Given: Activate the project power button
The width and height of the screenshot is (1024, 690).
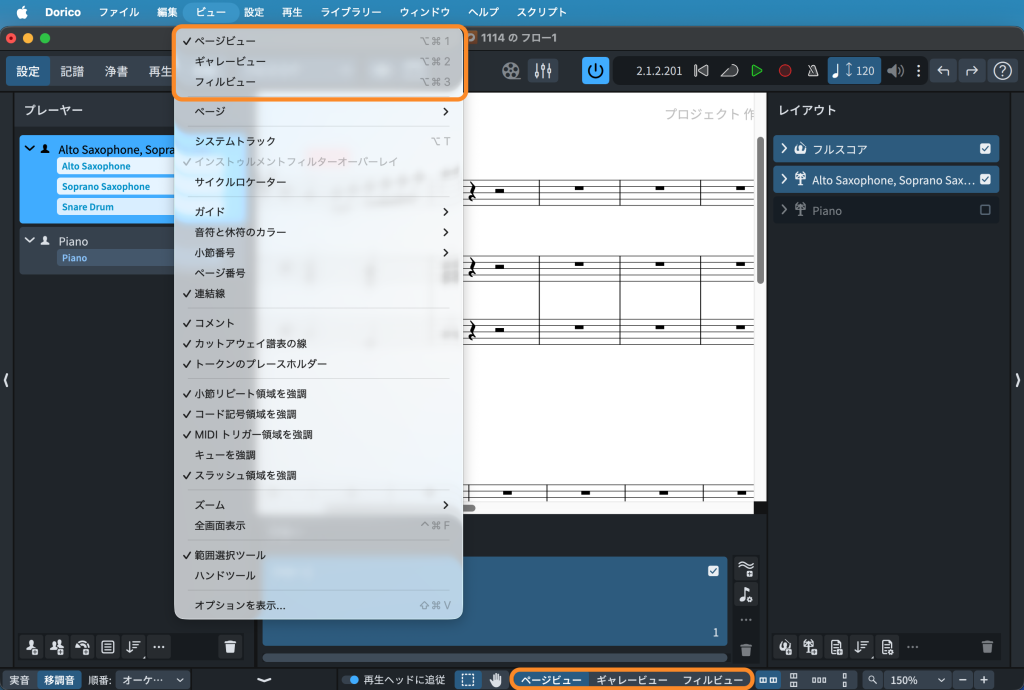Looking at the screenshot, I should 596,71.
